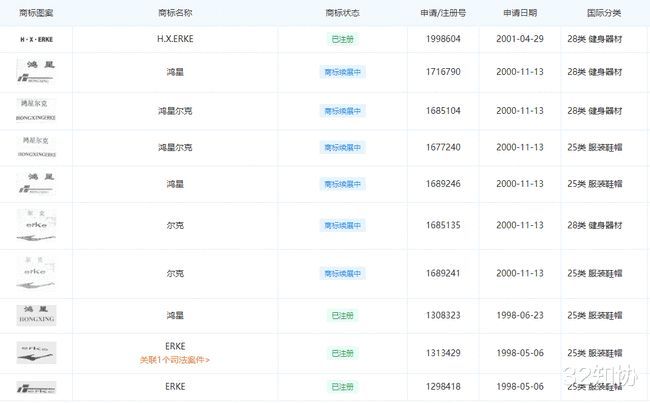This screenshot has height=403, width=650.
Task: Select the name 鸿星尔克 in row 1677240
Action: point(175,147)
